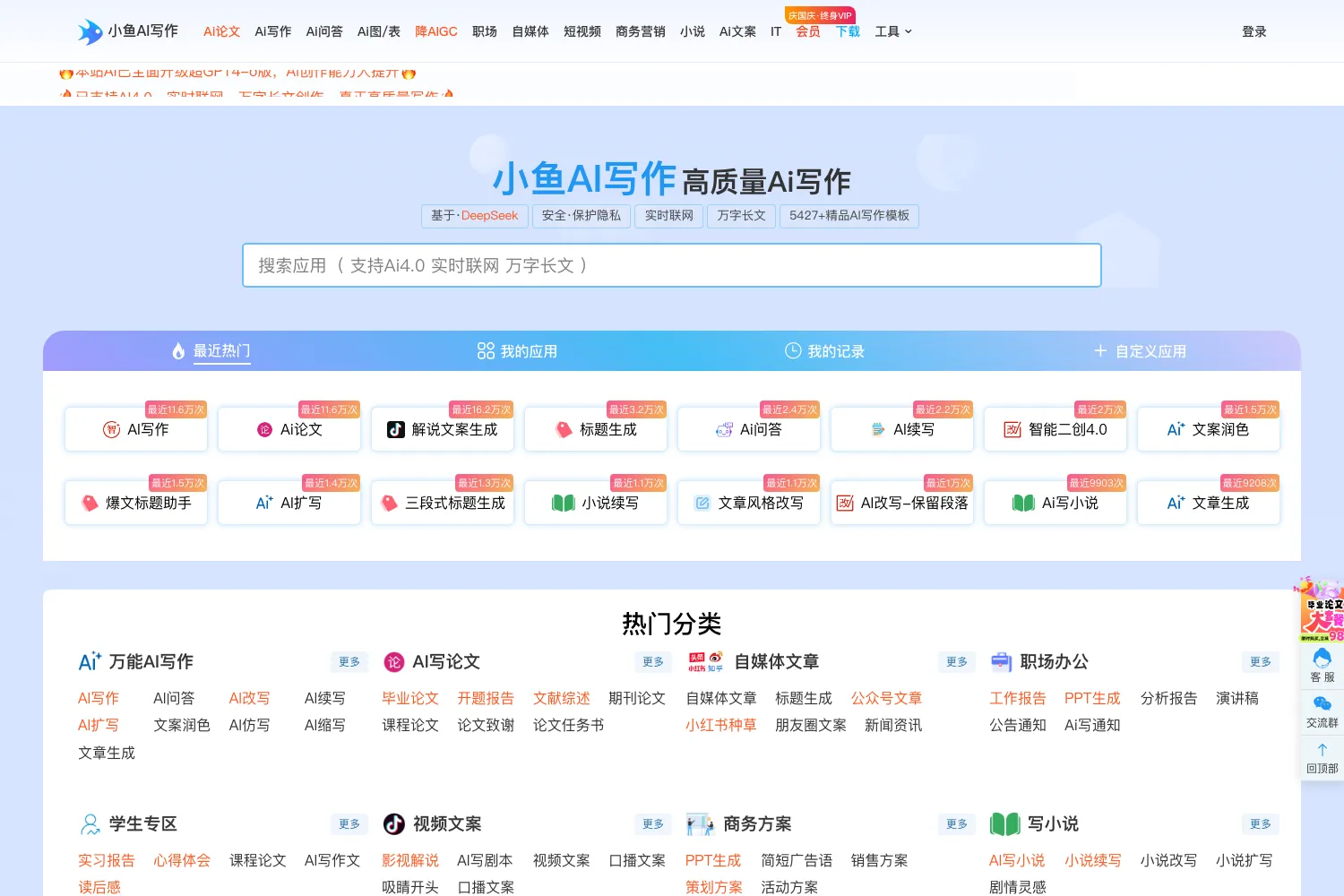
Task: Open the 公众号文章 link
Action: point(886,698)
